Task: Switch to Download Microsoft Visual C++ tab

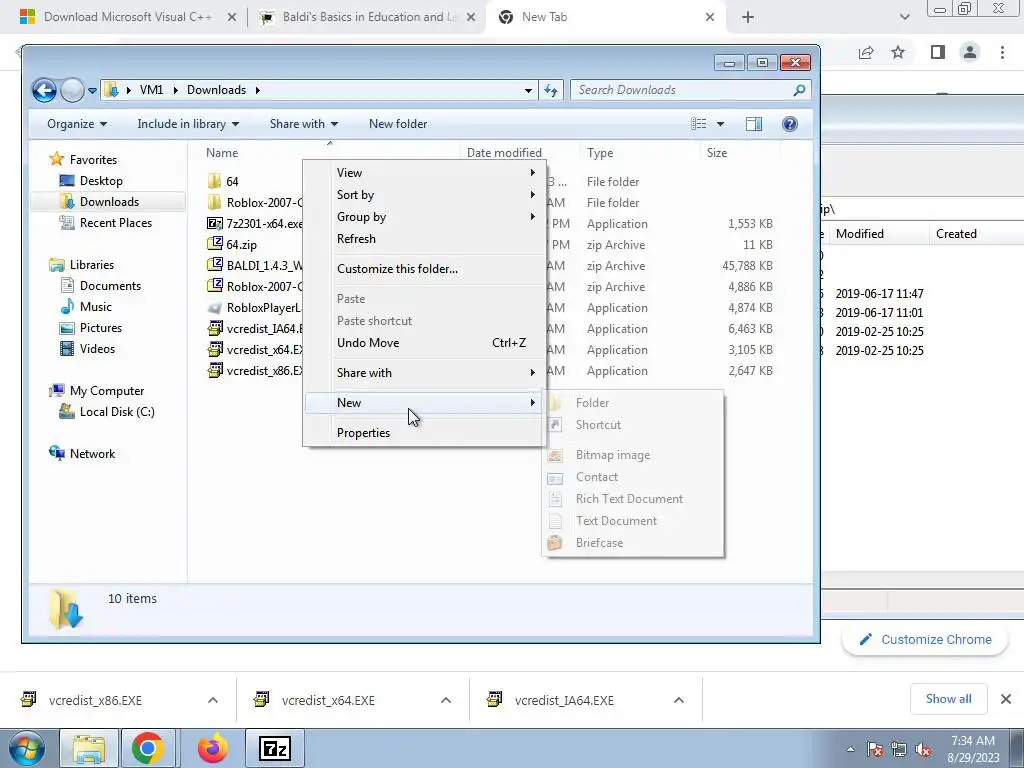Action: [127, 17]
